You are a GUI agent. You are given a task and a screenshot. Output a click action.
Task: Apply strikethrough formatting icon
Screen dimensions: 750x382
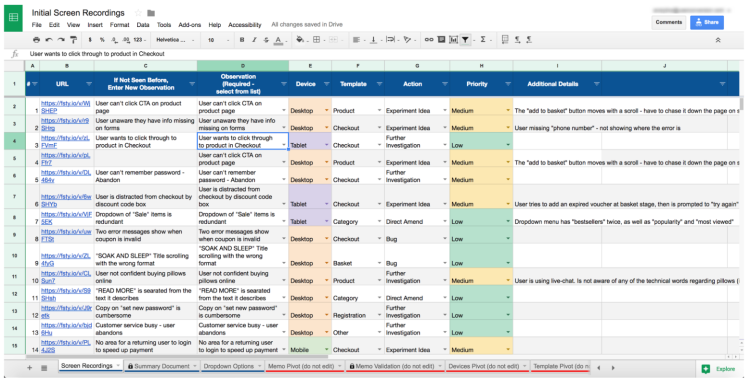(266, 40)
